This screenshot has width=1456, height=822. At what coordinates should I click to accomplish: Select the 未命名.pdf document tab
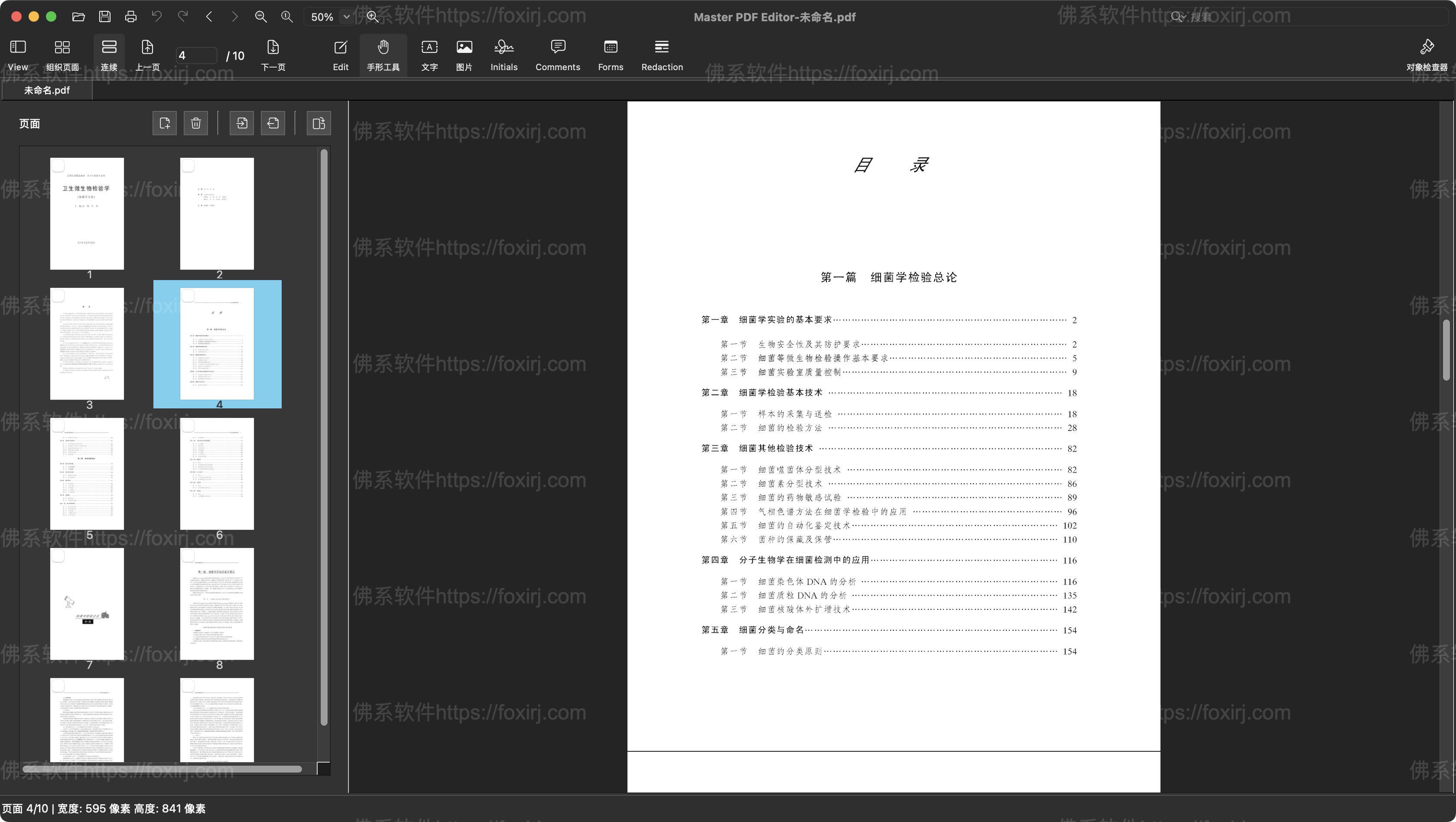pyautogui.click(x=47, y=90)
